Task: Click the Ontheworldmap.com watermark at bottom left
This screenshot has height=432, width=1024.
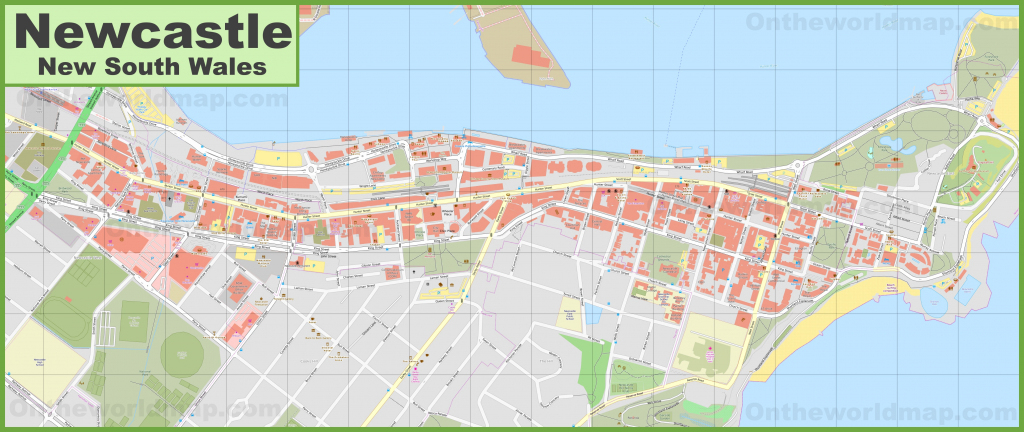Action: point(140,412)
